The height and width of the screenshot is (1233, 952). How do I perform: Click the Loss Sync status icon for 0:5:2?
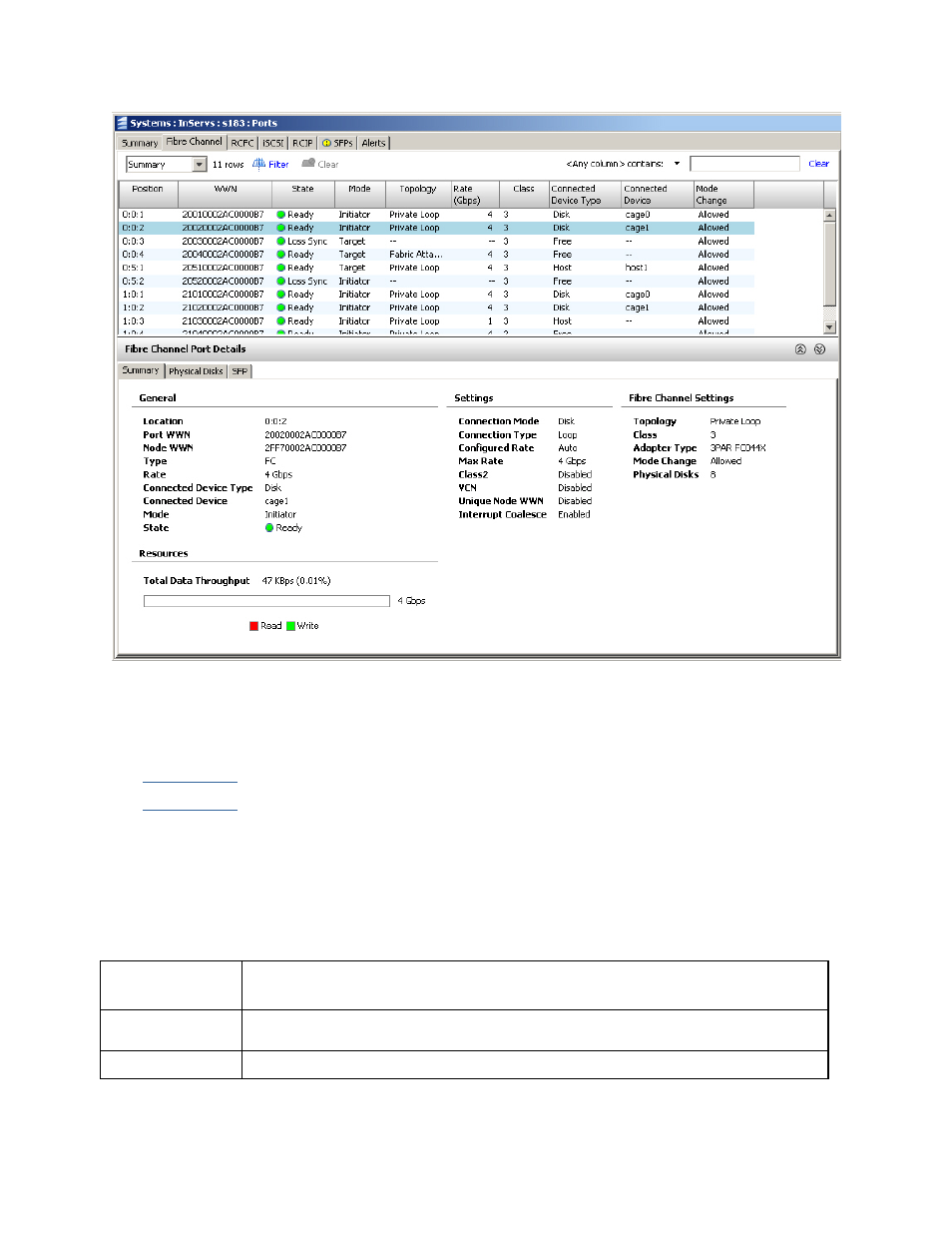point(281,282)
